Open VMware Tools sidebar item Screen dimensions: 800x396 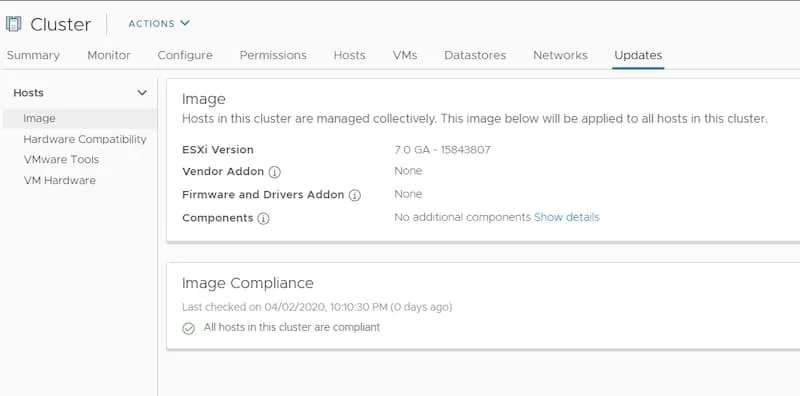click(x=61, y=160)
